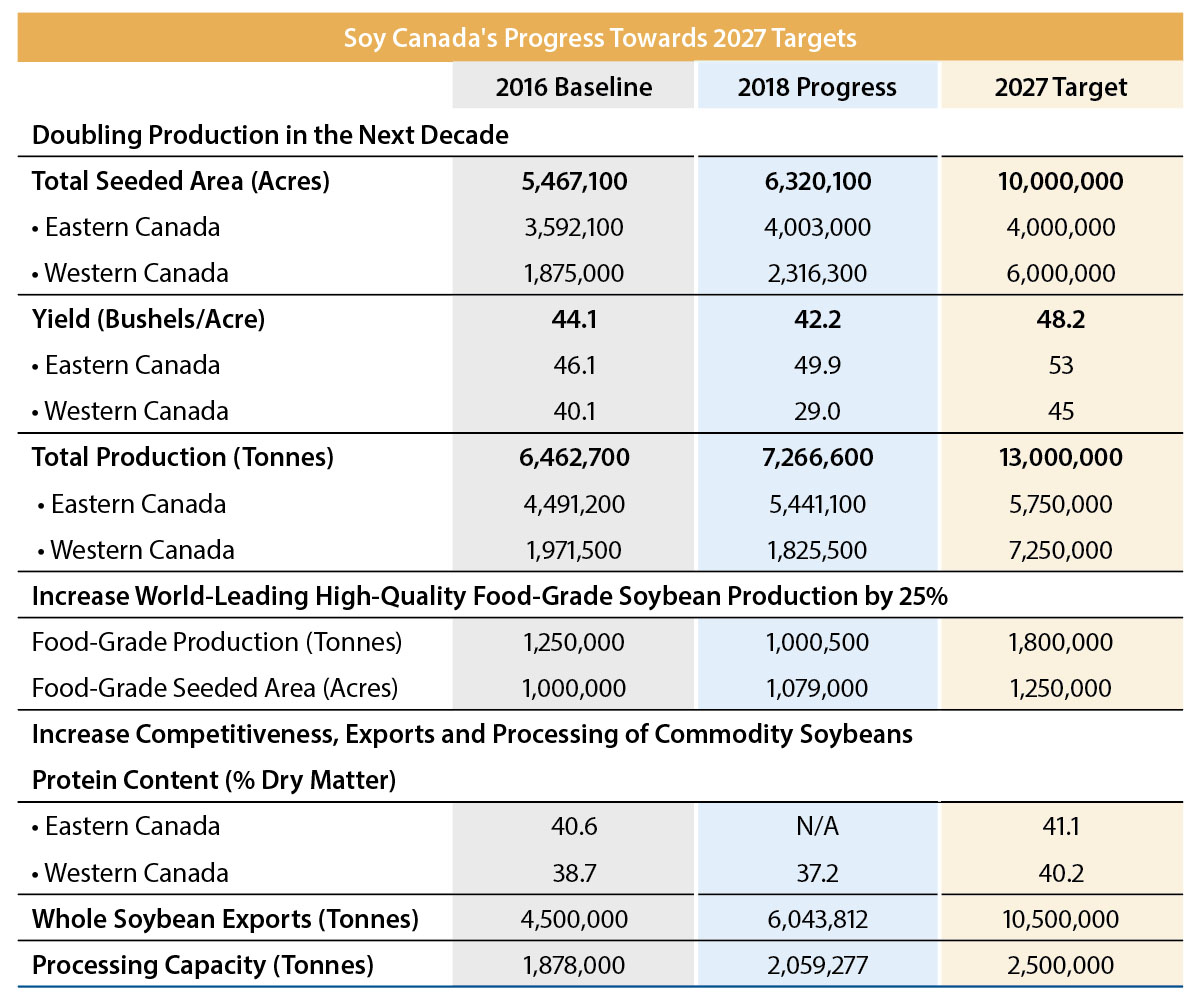Image resolution: width=1200 pixels, height=1002 pixels.
Task: Click the 1,079,000 food-grade seeded area value
Action: [x=817, y=688]
